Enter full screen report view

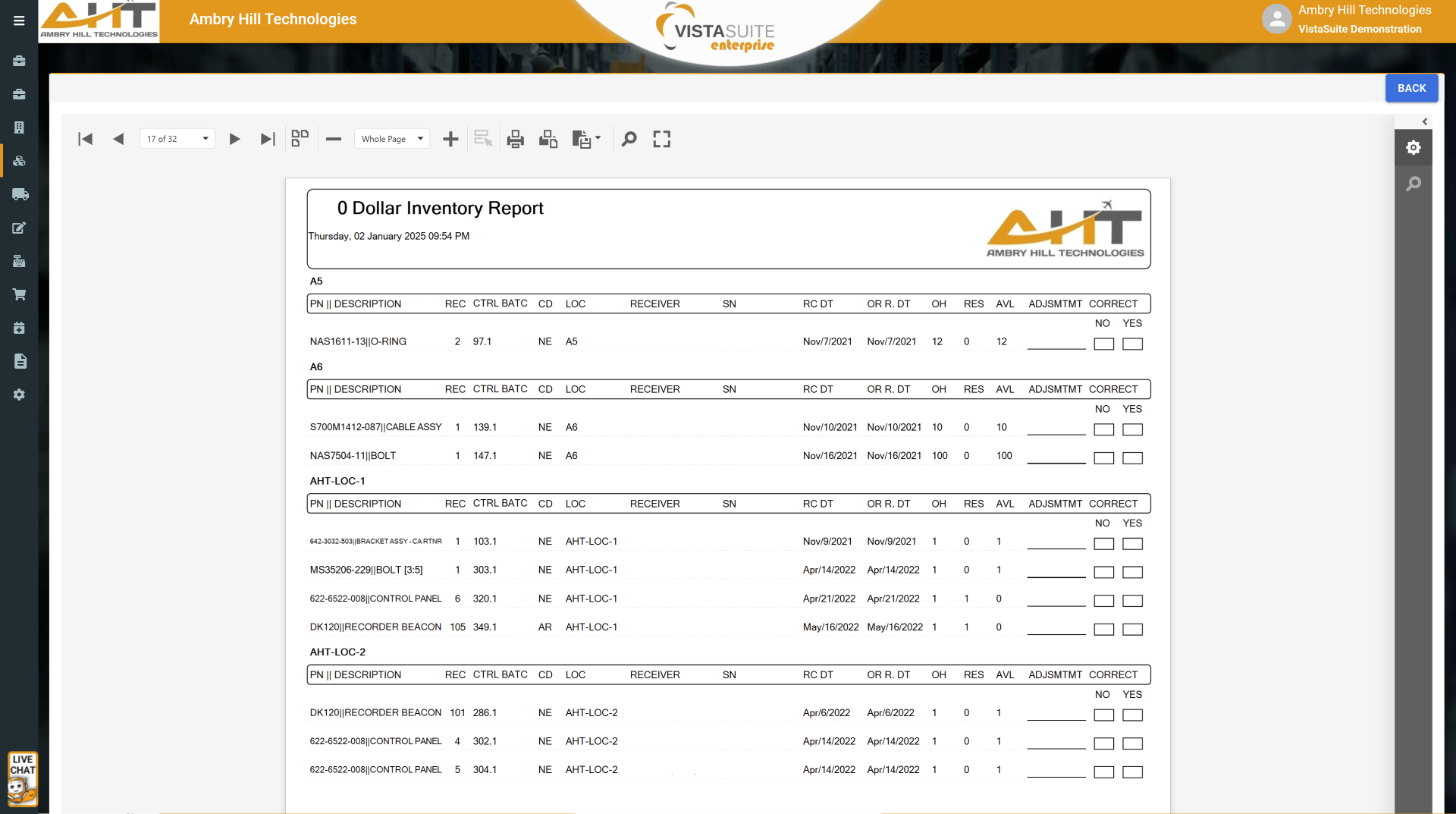(x=662, y=139)
